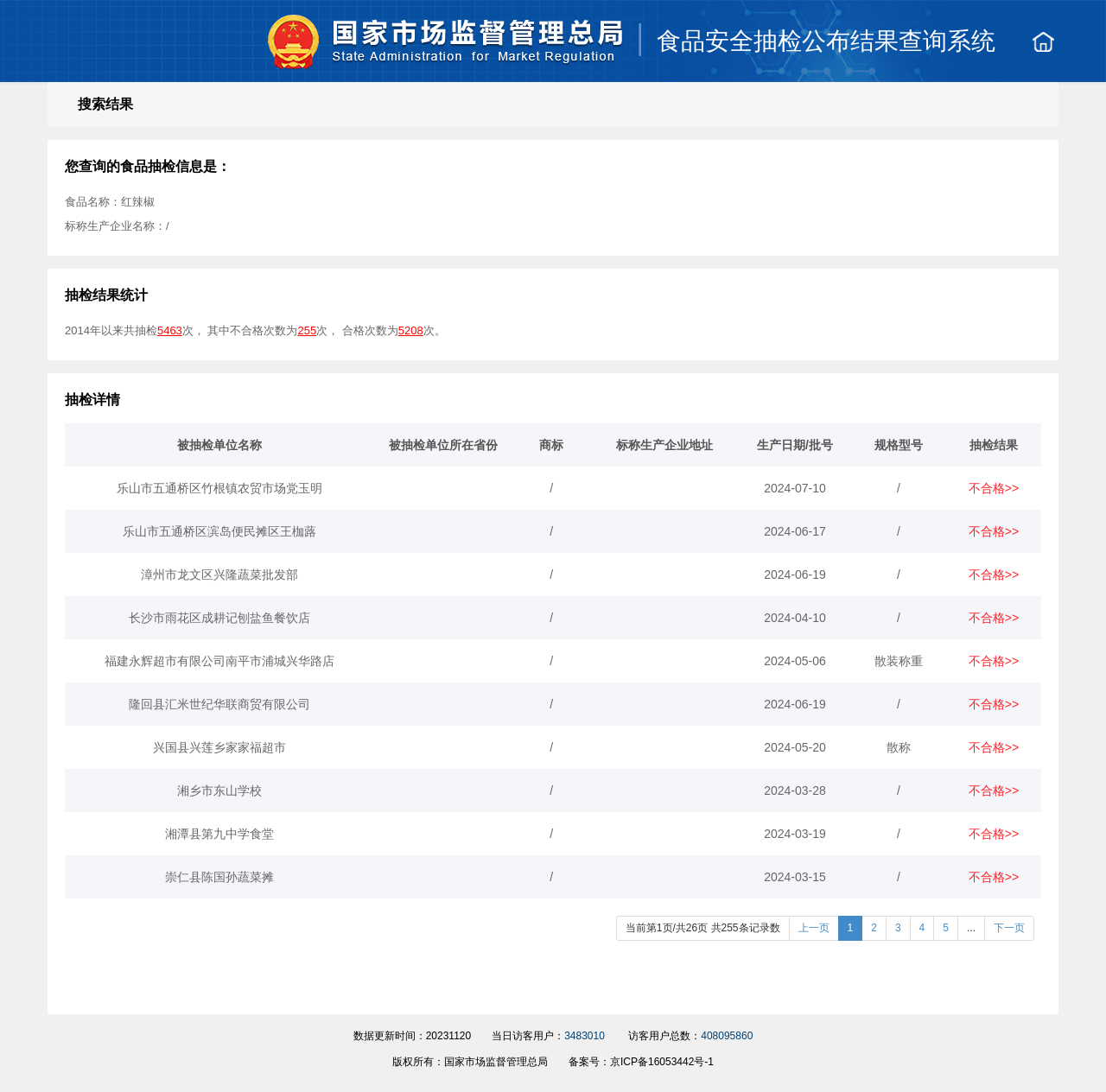
Task: Go to page 4
Action: (922, 929)
